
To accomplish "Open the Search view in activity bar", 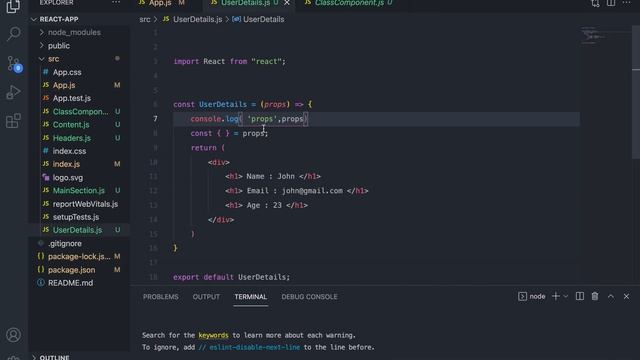I will point(13,33).
